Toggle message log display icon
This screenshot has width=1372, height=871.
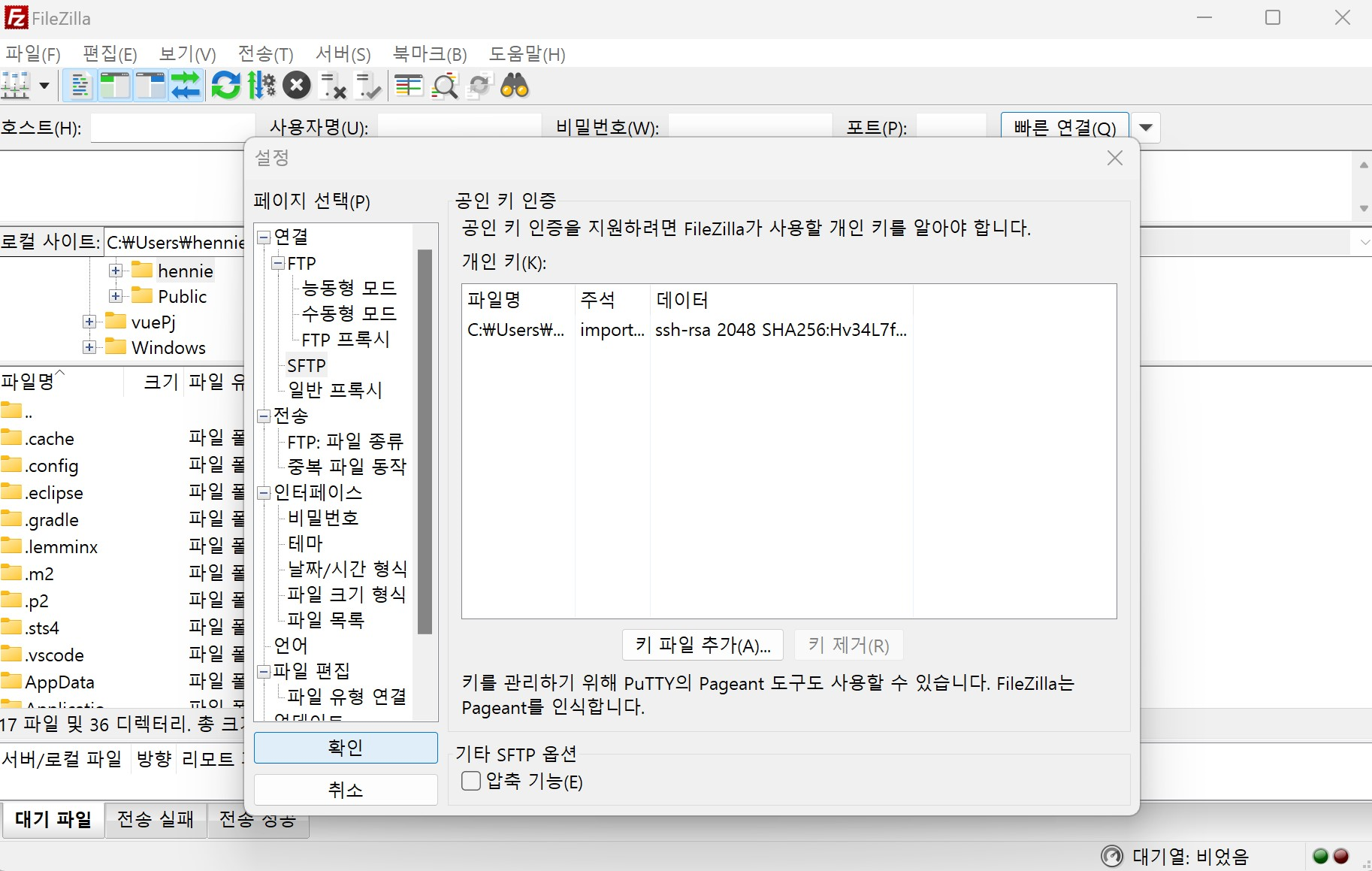80,86
